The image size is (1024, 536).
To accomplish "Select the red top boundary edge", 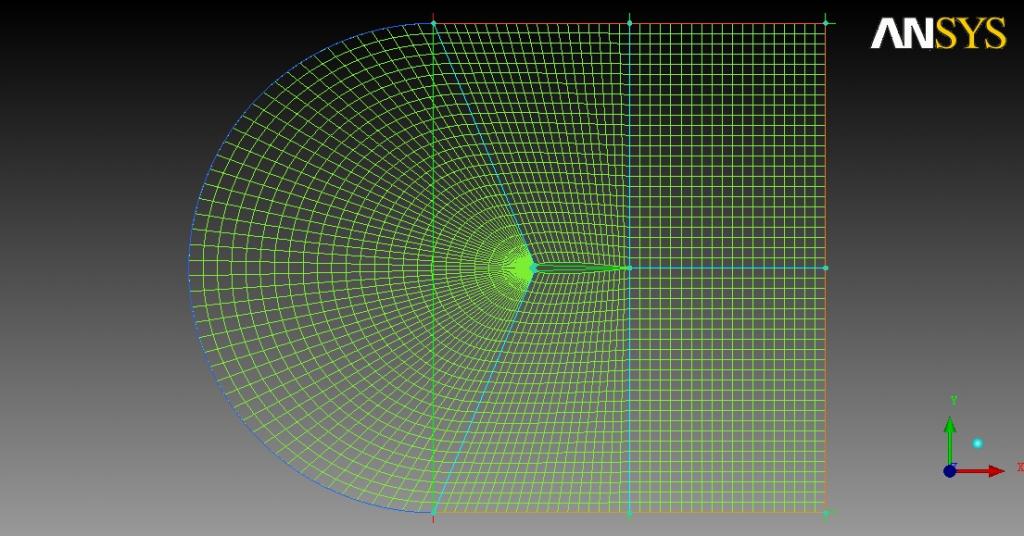I will [629, 24].
